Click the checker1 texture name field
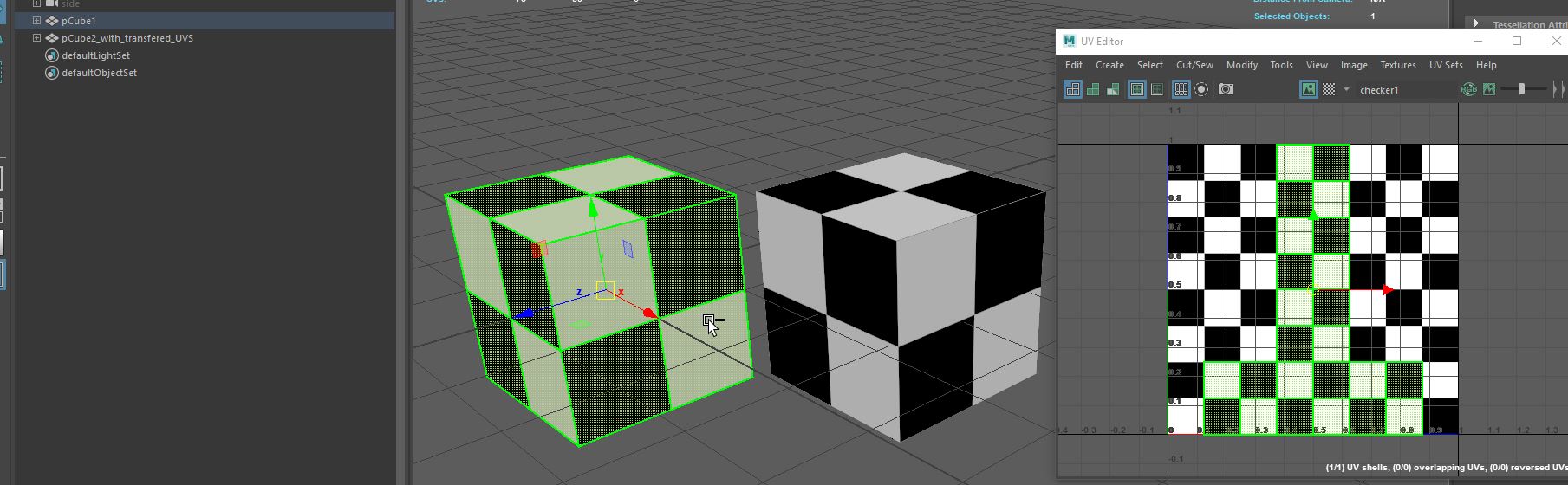Viewport: 1568px width, 485px height. click(1406, 90)
